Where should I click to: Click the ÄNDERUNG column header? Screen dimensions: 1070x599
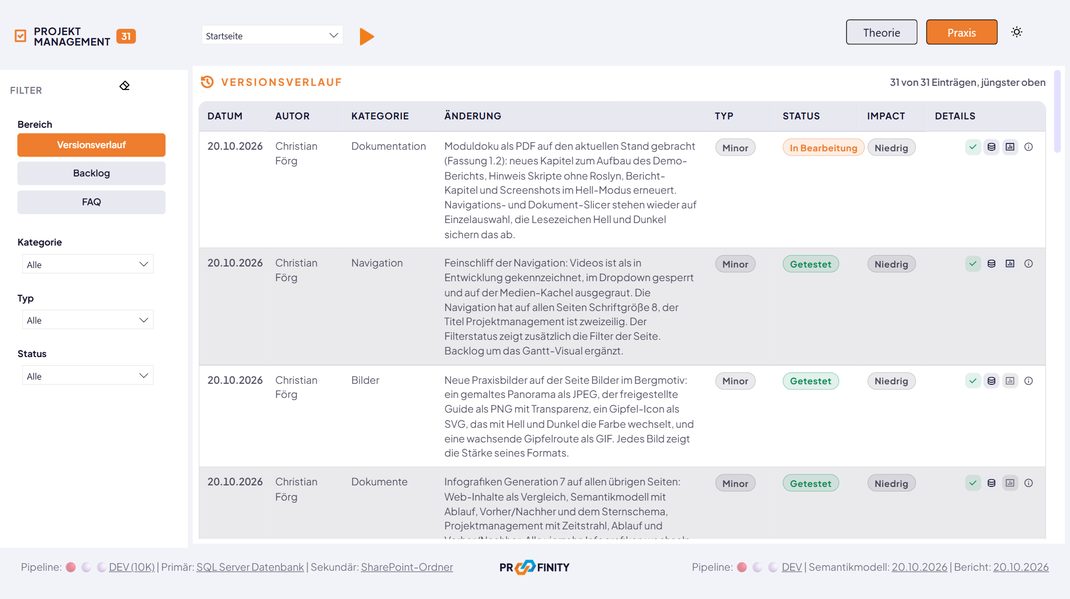(x=473, y=116)
